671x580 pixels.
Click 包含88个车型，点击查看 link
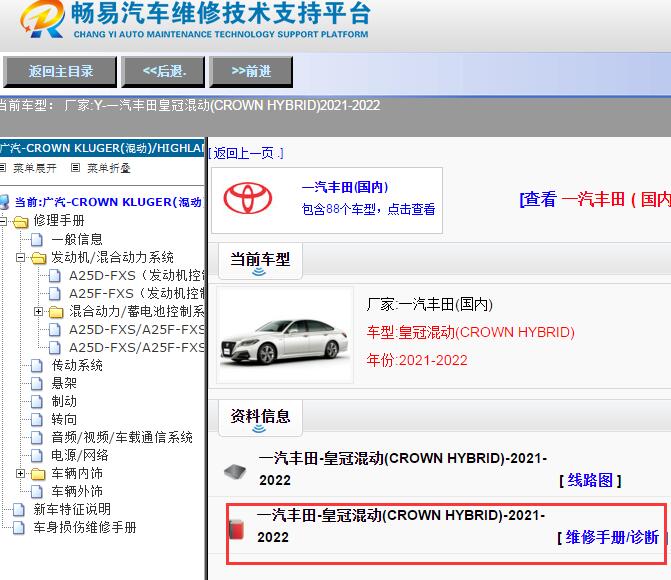(368, 209)
